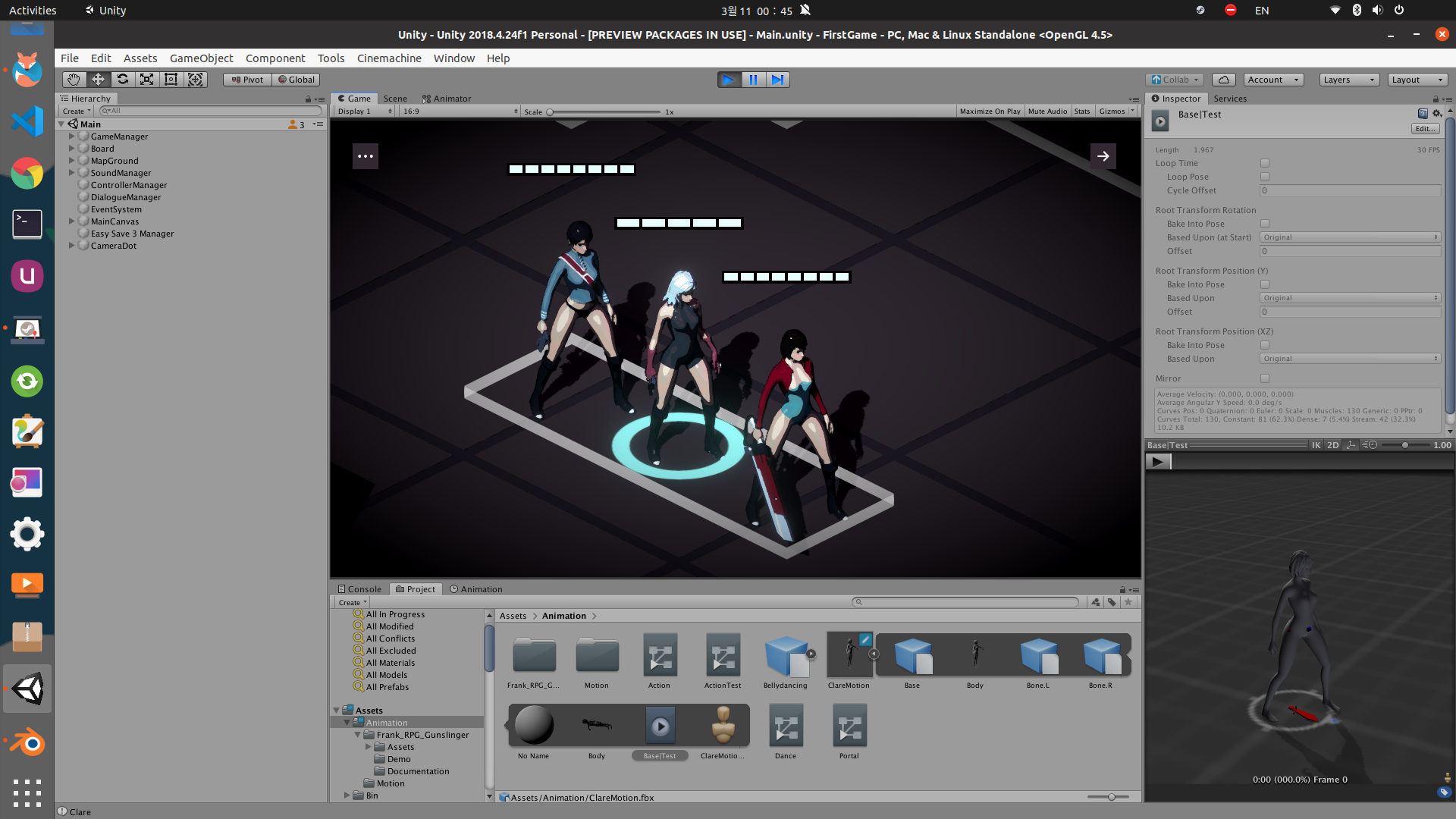This screenshot has width=1456, height=819.
Task: Switch to the Console tab
Action: pos(359,589)
